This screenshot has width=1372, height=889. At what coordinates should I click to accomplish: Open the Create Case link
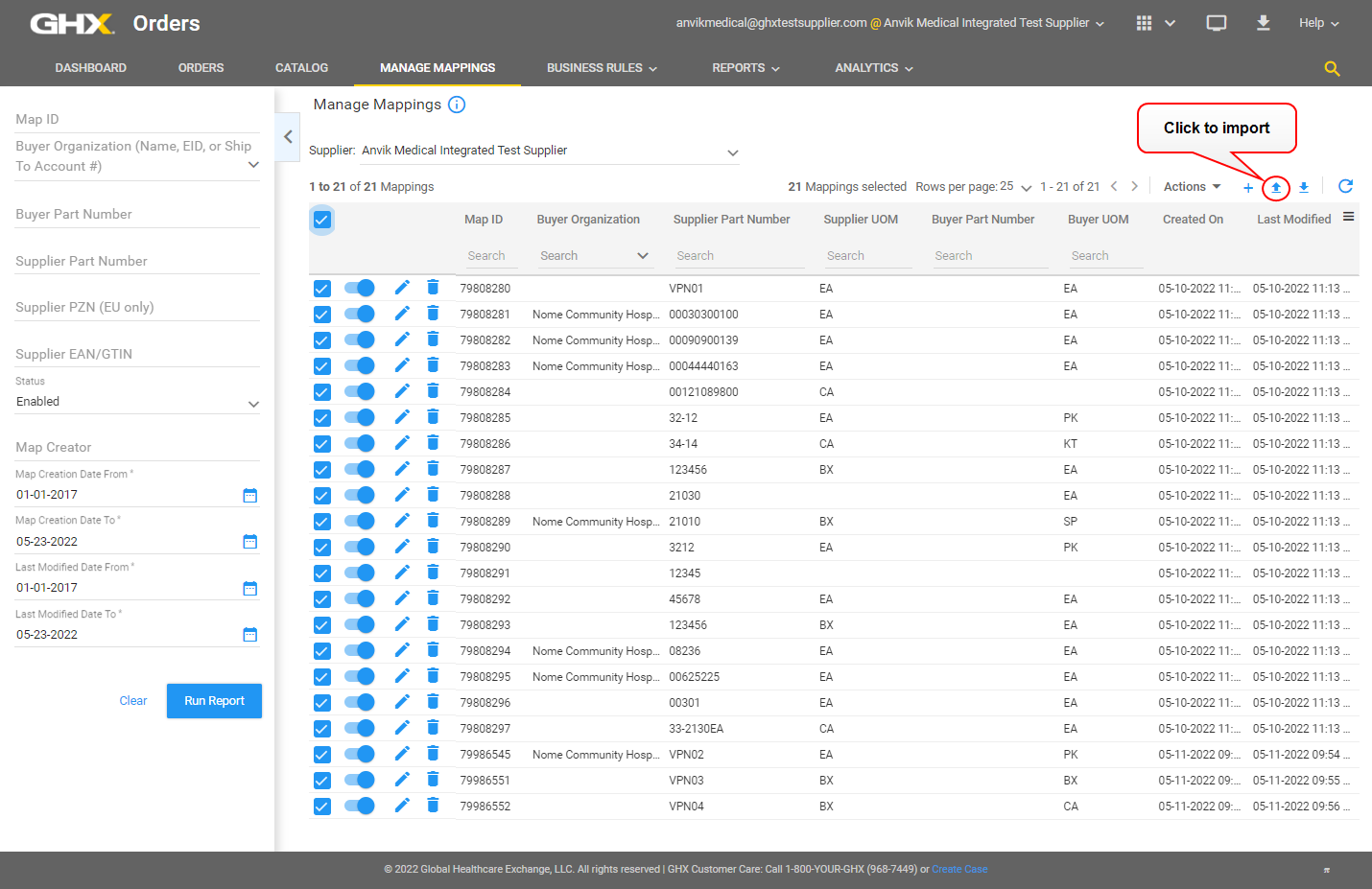coord(959,869)
